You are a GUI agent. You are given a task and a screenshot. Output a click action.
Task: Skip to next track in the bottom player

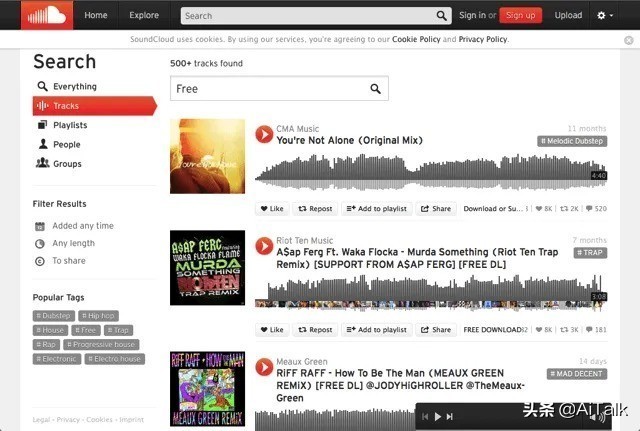pos(450,416)
